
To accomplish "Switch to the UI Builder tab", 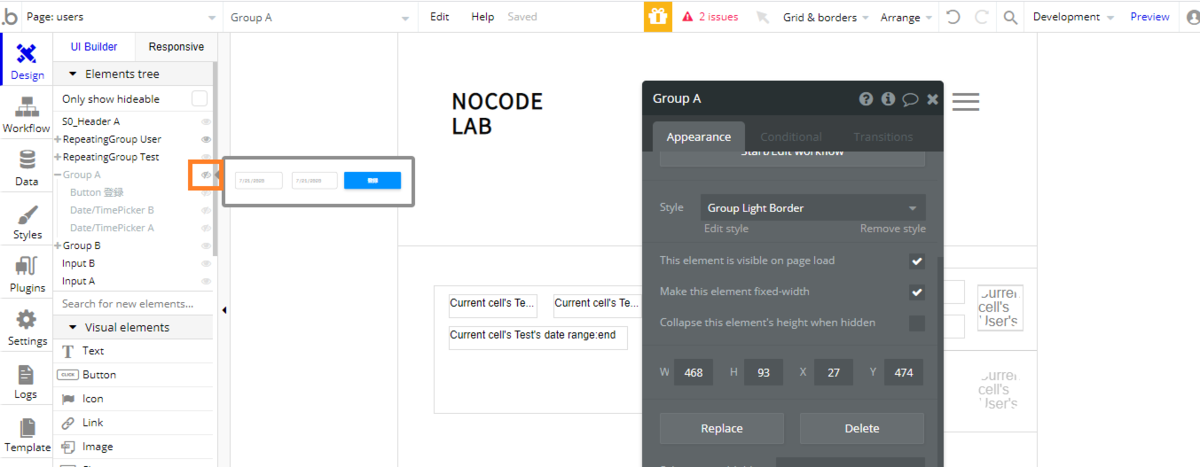I will coord(94,47).
